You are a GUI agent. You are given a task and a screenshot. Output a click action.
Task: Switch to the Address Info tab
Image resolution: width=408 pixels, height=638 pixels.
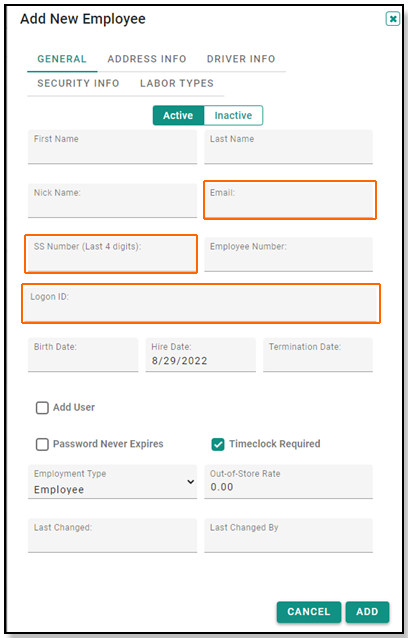point(147,59)
